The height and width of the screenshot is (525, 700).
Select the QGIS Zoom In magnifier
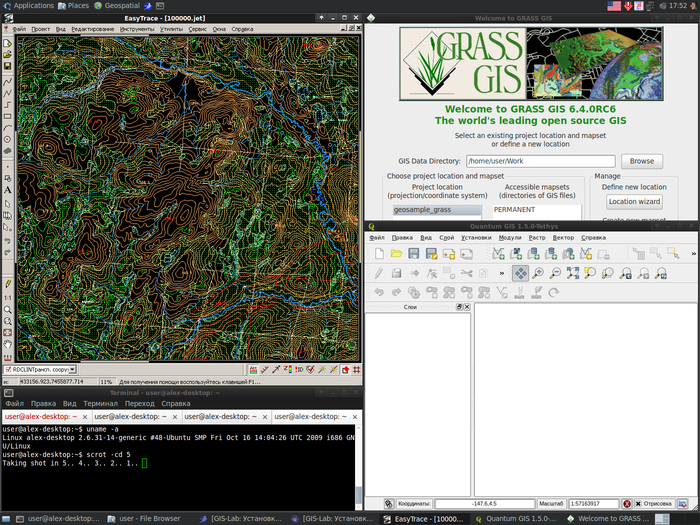538,273
